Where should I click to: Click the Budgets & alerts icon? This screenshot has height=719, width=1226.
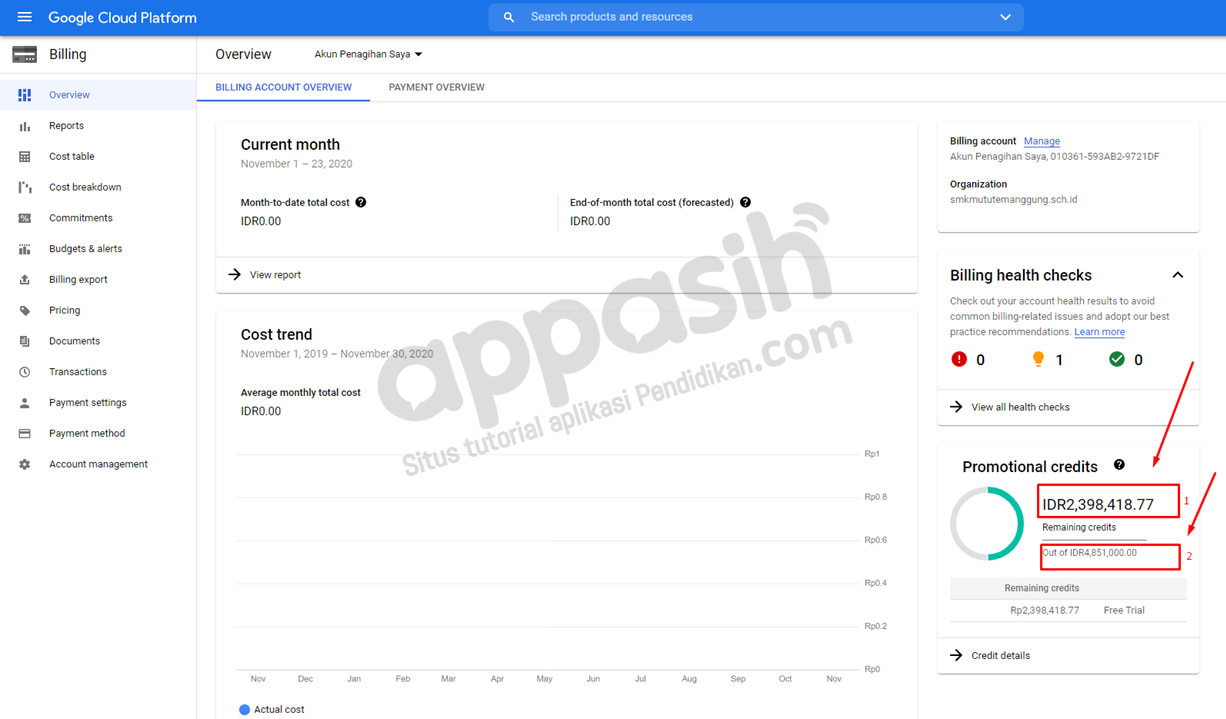(x=25, y=249)
